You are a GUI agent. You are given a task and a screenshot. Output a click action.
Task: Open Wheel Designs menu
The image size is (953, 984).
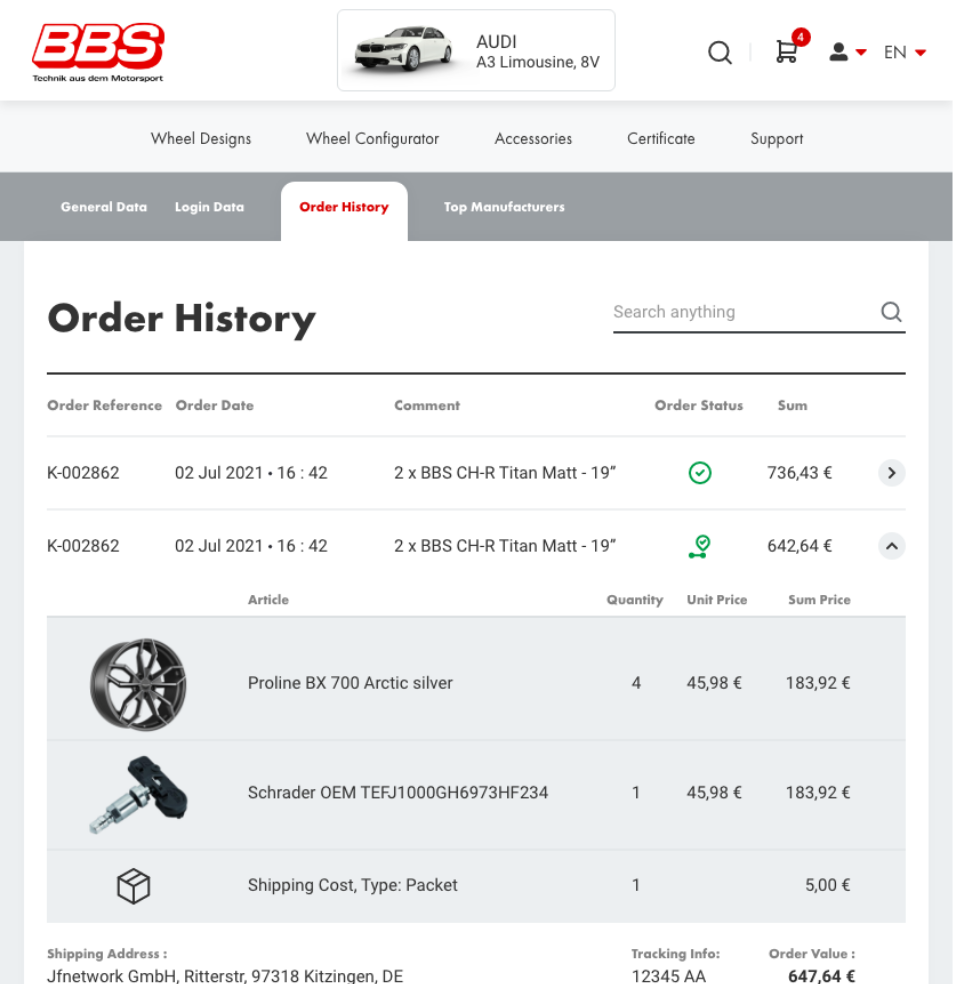(x=201, y=139)
